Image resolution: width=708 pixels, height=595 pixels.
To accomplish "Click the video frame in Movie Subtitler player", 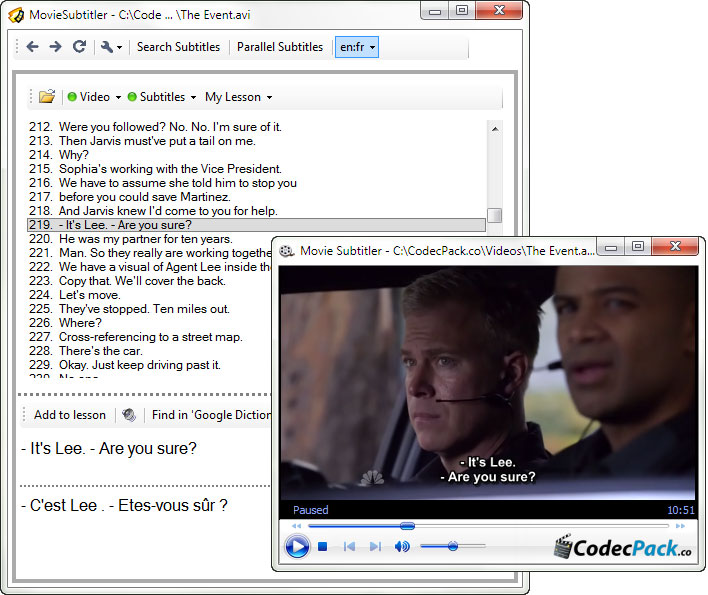I will 488,383.
